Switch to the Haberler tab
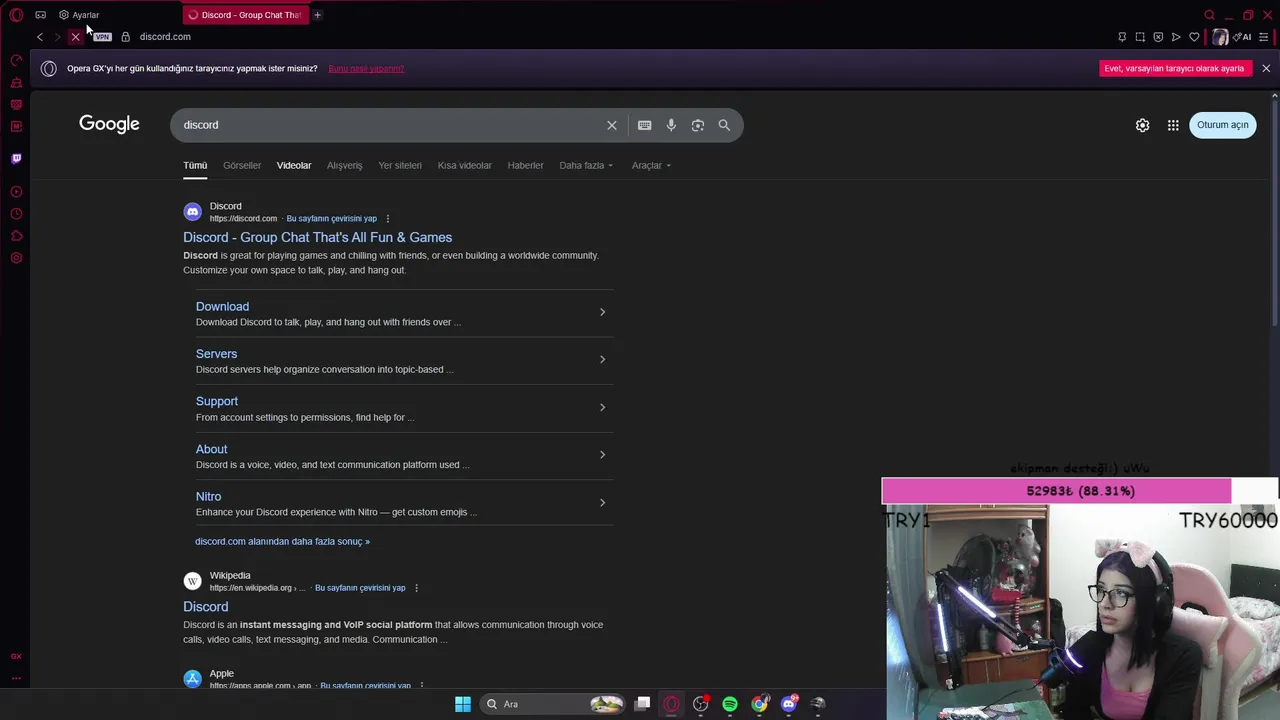 click(x=525, y=166)
